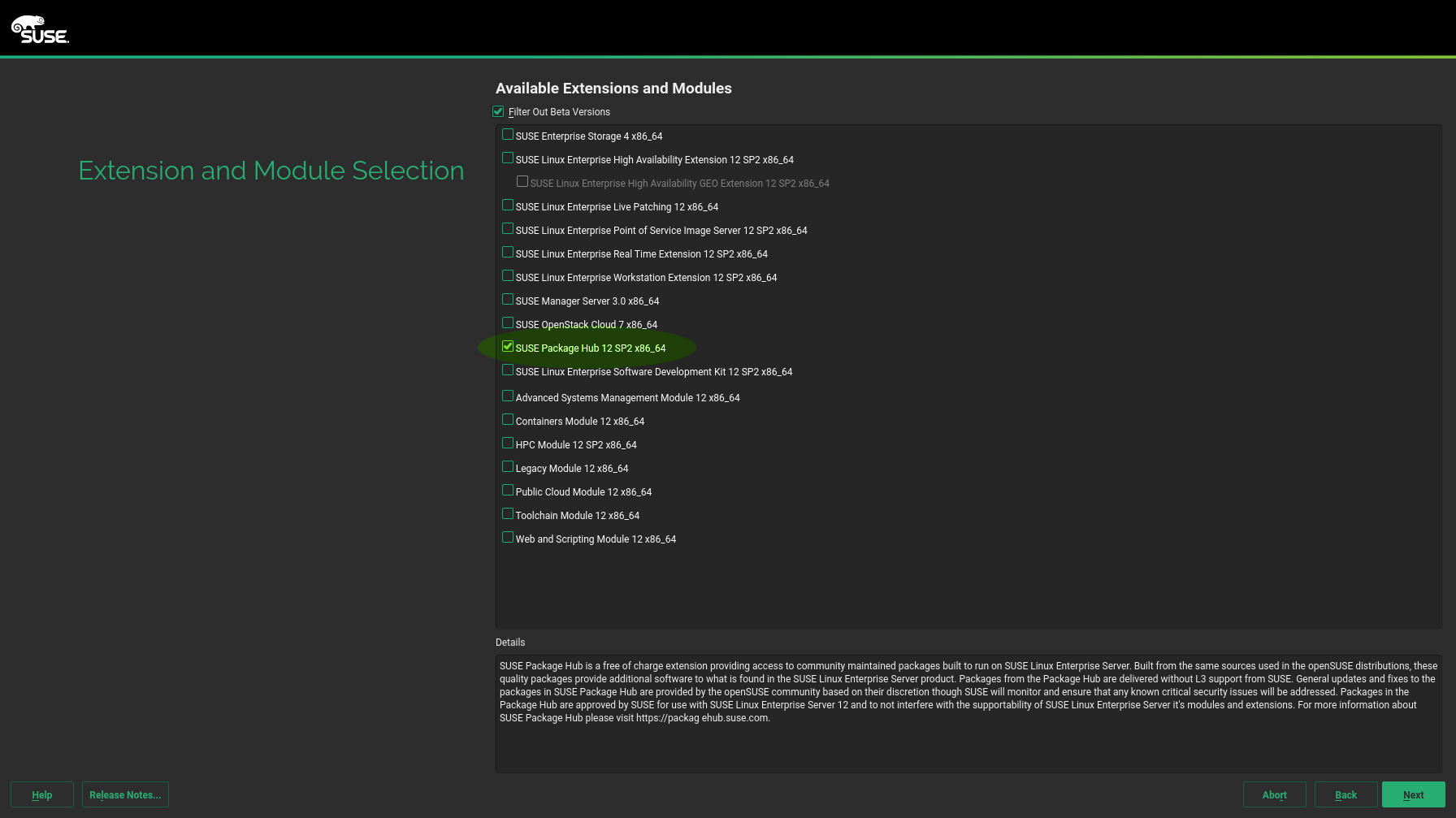Enable Software Development Kit 12 SP2 checkbox

tap(508, 370)
